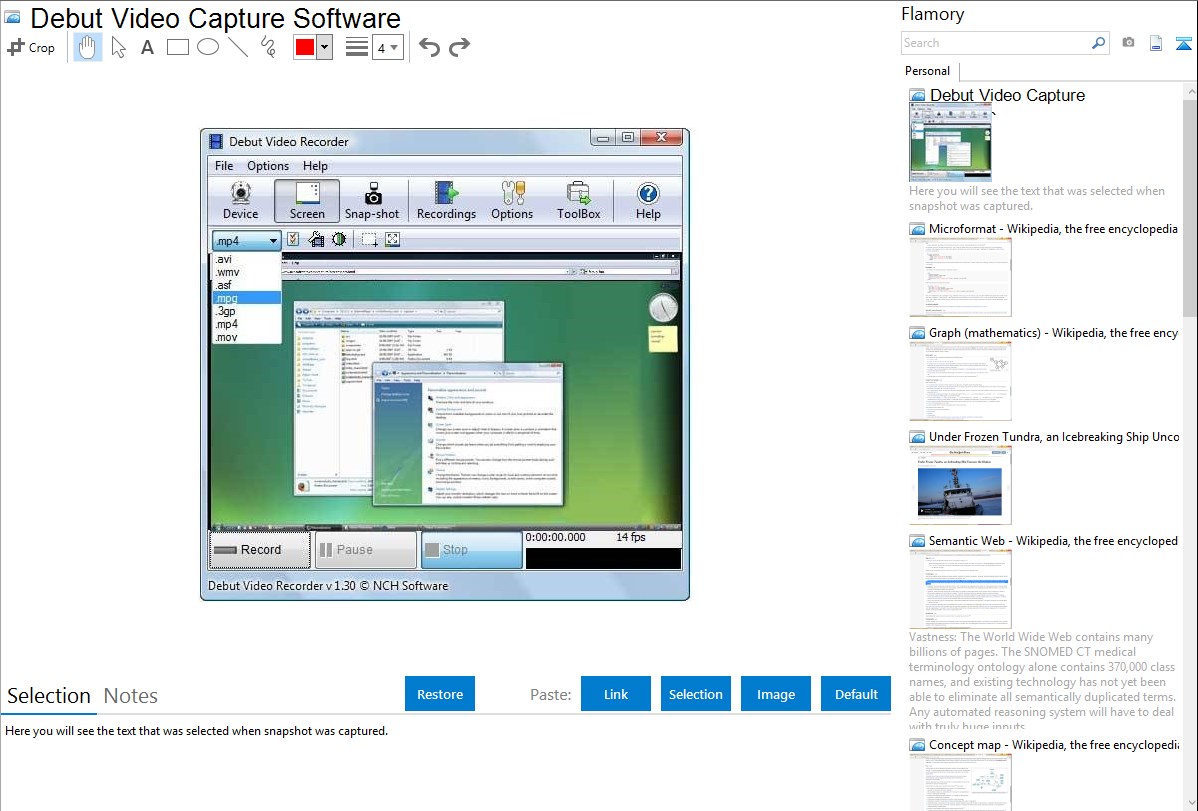Screen dimensions: 1198x811
Task: Click the Link paste button
Action: (x=616, y=694)
